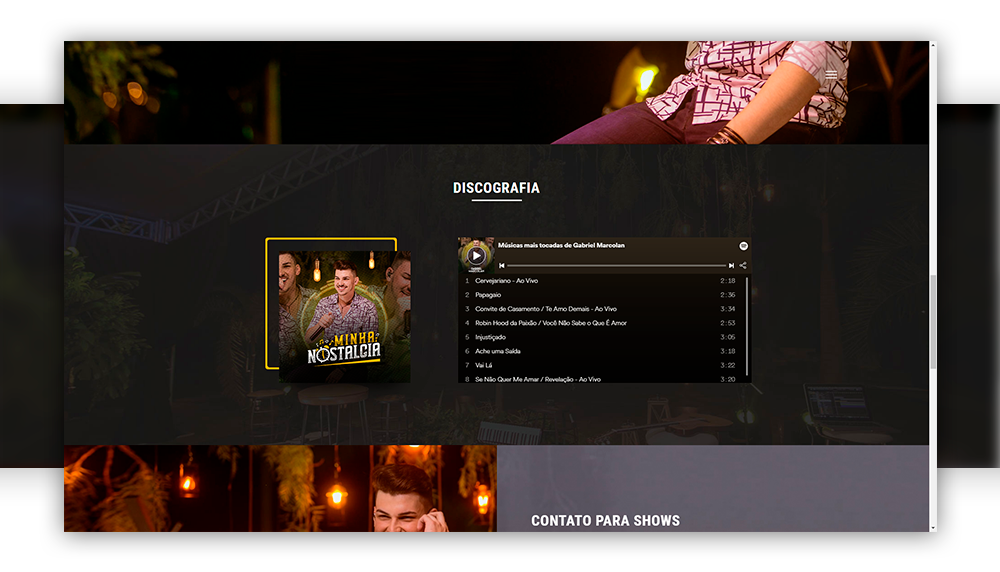The height and width of the screenshot is (572, 1000).
Task: Skip to the previous track in the player
Action: tap(502, 266)
